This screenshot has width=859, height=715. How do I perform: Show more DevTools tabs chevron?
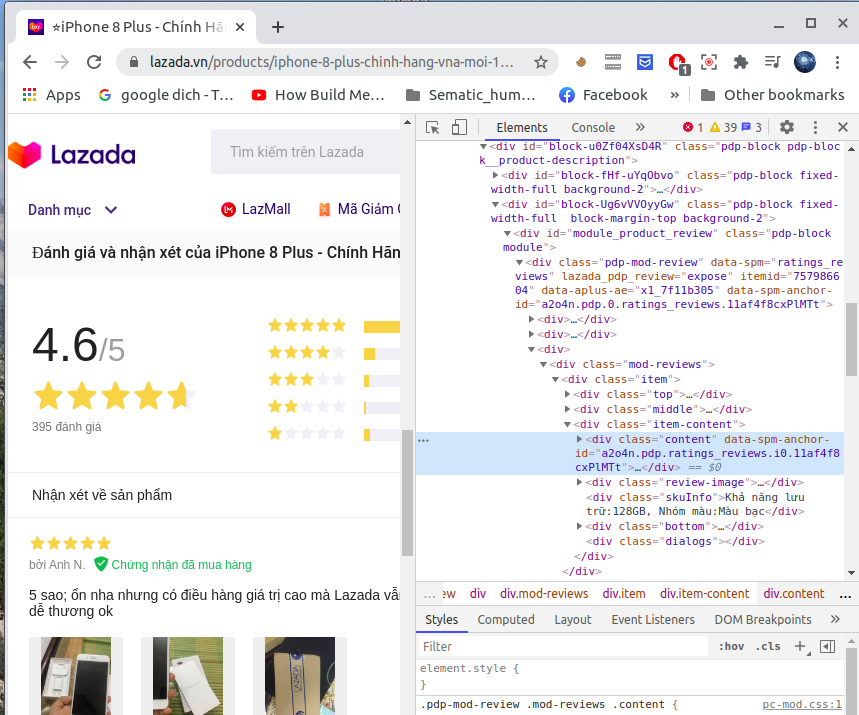point(640,127)
